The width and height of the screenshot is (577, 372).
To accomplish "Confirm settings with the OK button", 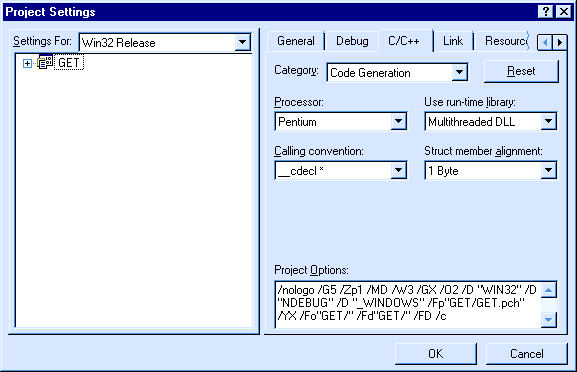I will click(x=436, y=354).
